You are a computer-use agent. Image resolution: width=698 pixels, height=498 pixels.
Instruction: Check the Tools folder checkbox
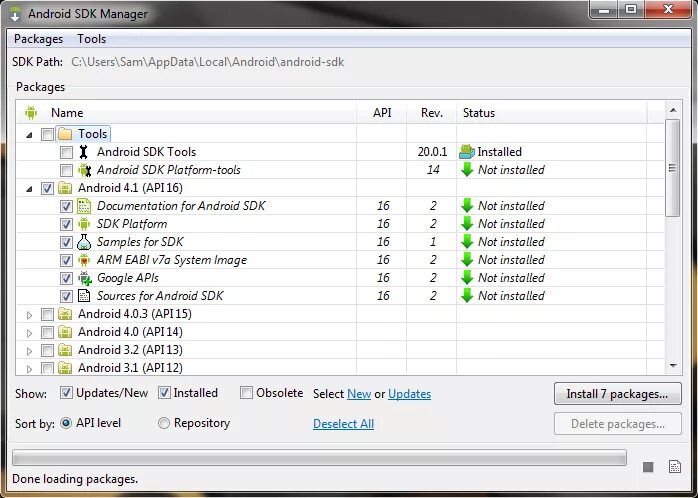[x=47, y=134]
